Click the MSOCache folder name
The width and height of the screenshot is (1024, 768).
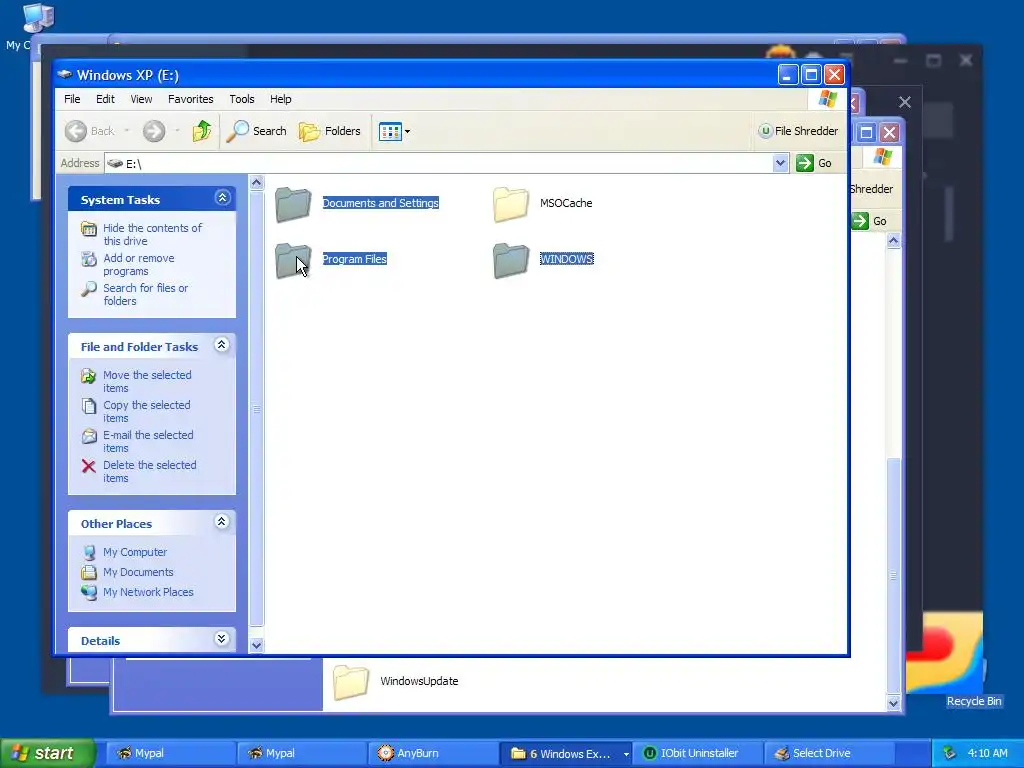pos(566,203)
